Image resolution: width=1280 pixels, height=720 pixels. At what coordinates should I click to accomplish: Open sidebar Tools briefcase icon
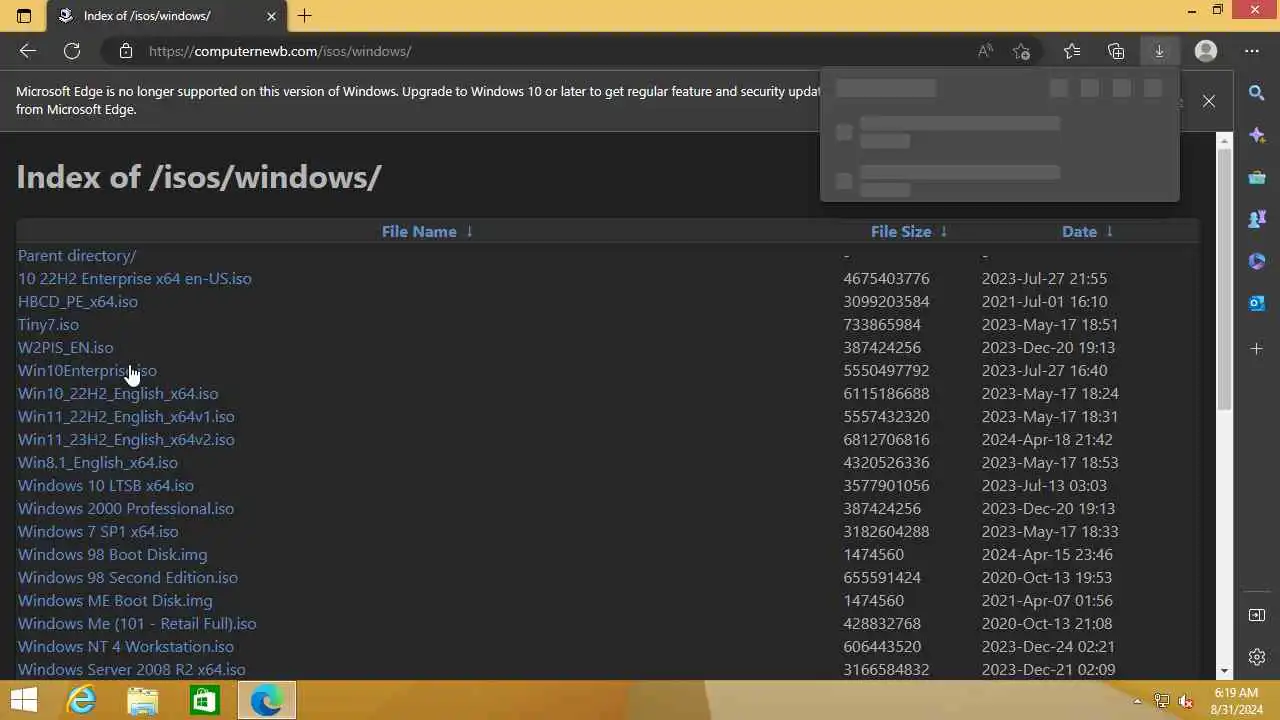click(x=1257, y=178)
